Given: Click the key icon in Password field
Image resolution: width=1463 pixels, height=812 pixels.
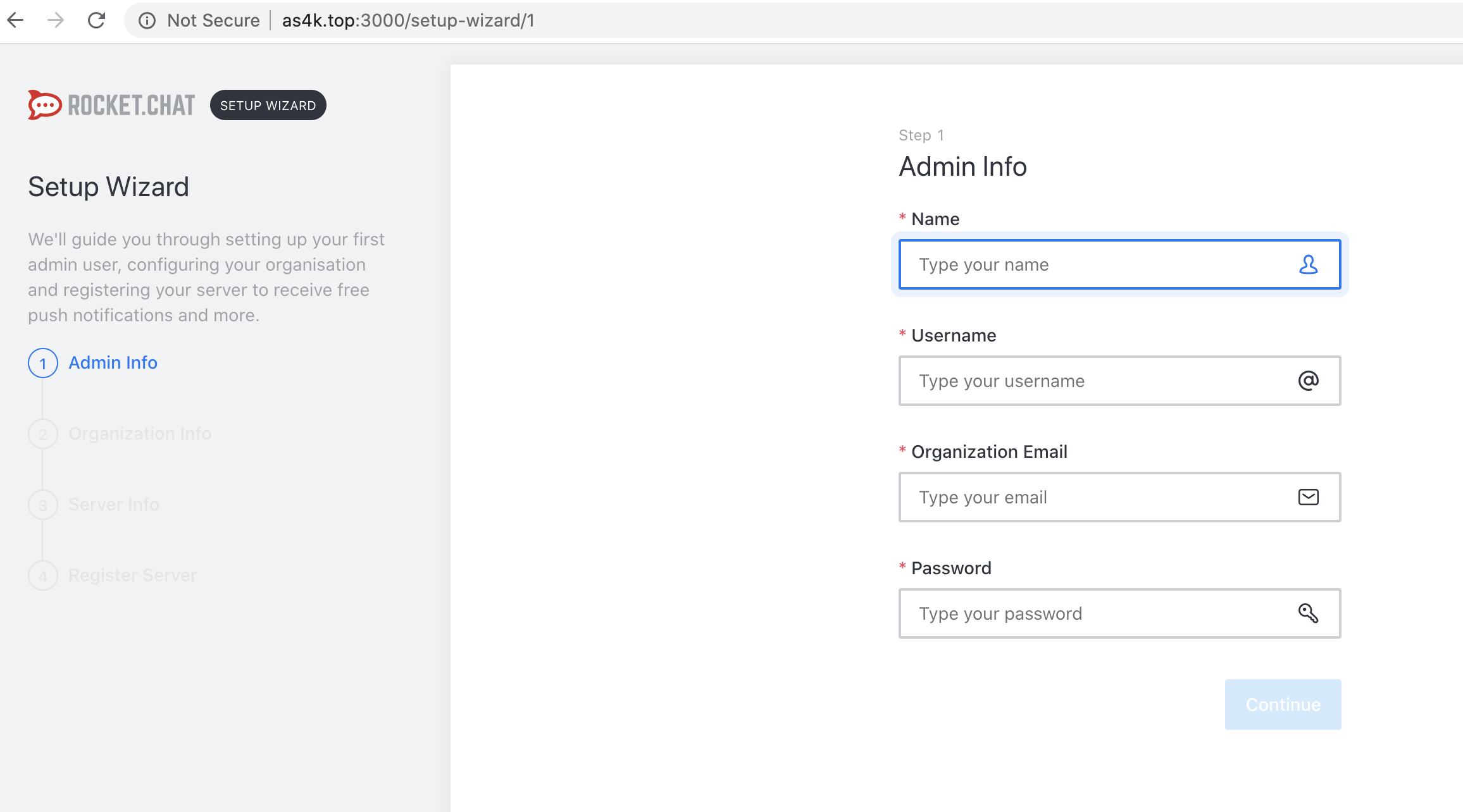Looking at the screenshot, I should point(1308,613).
